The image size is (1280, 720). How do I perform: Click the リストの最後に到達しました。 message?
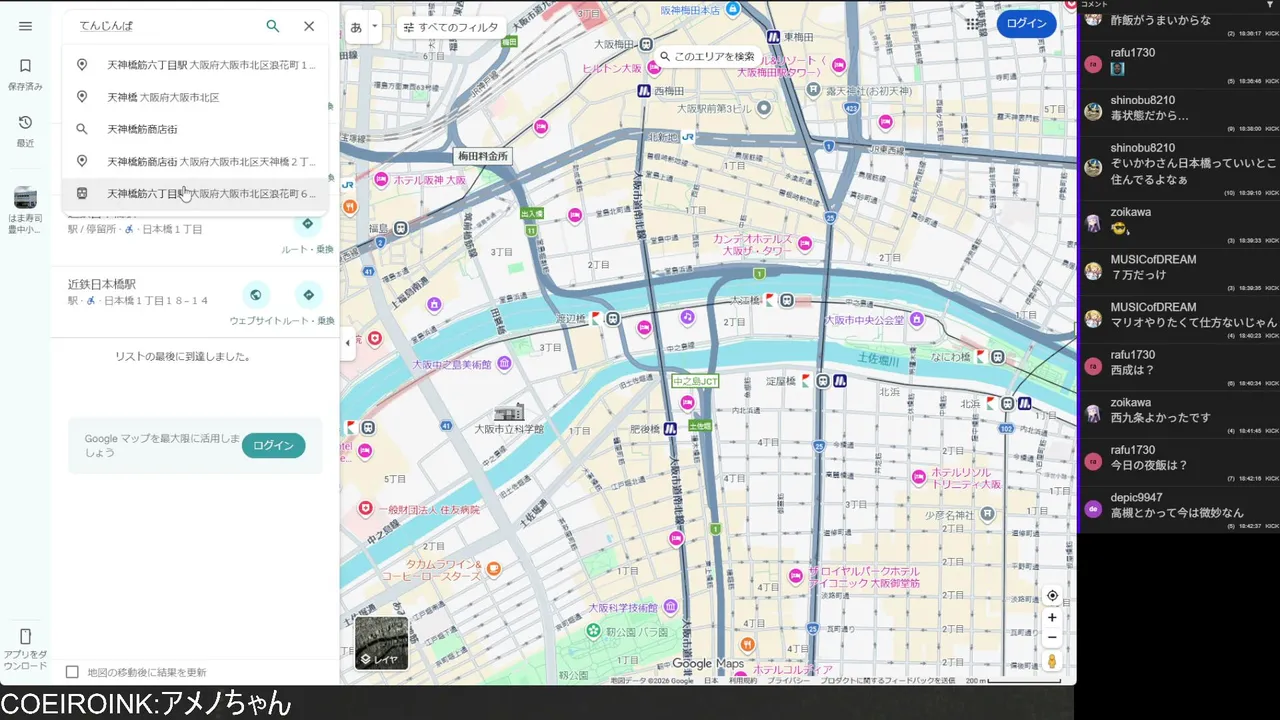pos(183,356)
